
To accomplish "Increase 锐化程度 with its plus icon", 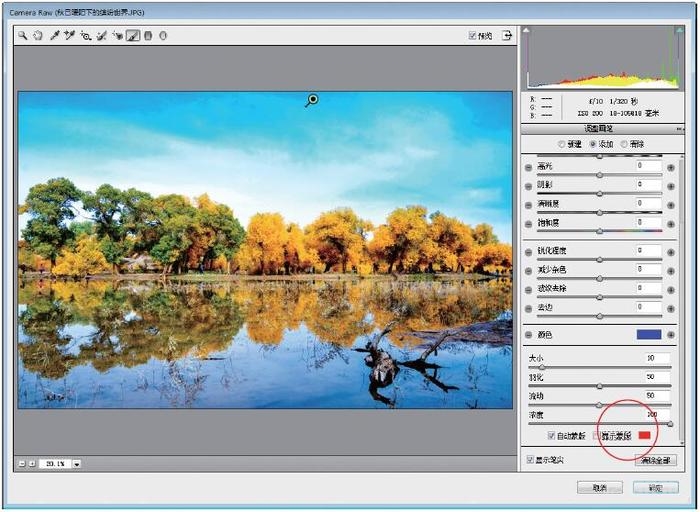I will point(671,252).
